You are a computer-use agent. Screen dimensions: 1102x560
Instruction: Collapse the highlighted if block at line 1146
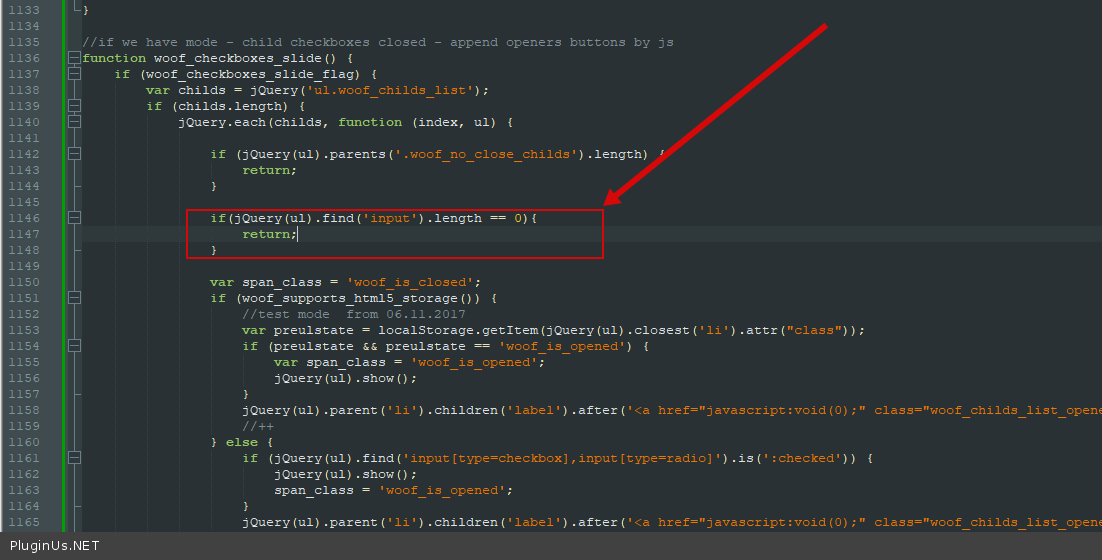coord(74,218)
